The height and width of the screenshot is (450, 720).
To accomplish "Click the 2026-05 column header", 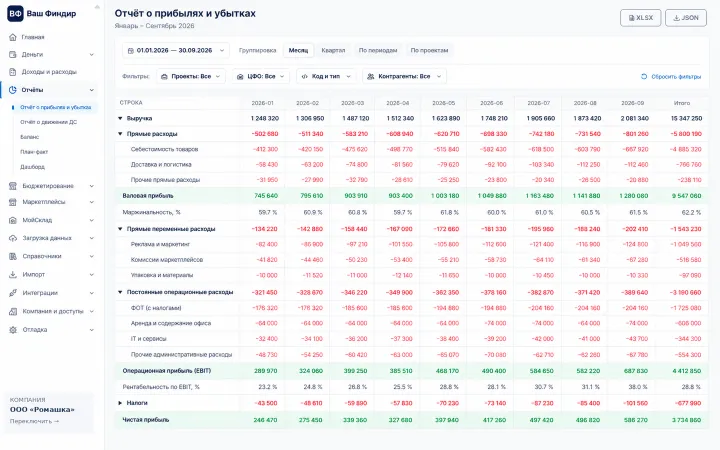I will coord(443,103).
